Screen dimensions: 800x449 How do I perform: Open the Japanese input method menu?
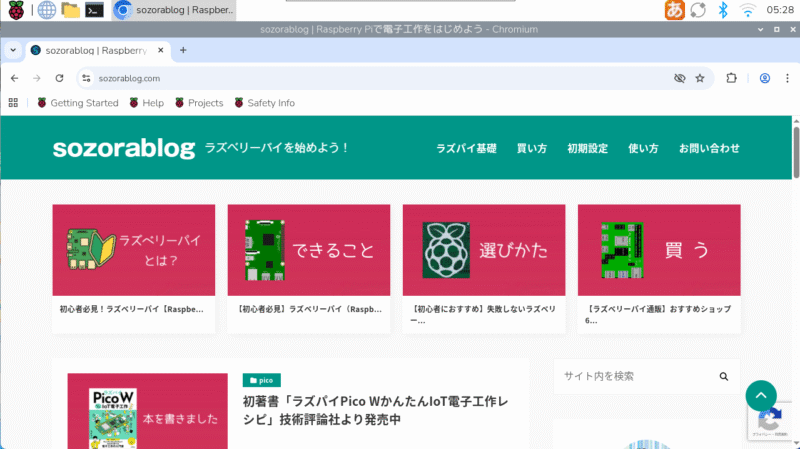(x=675, y=11)
